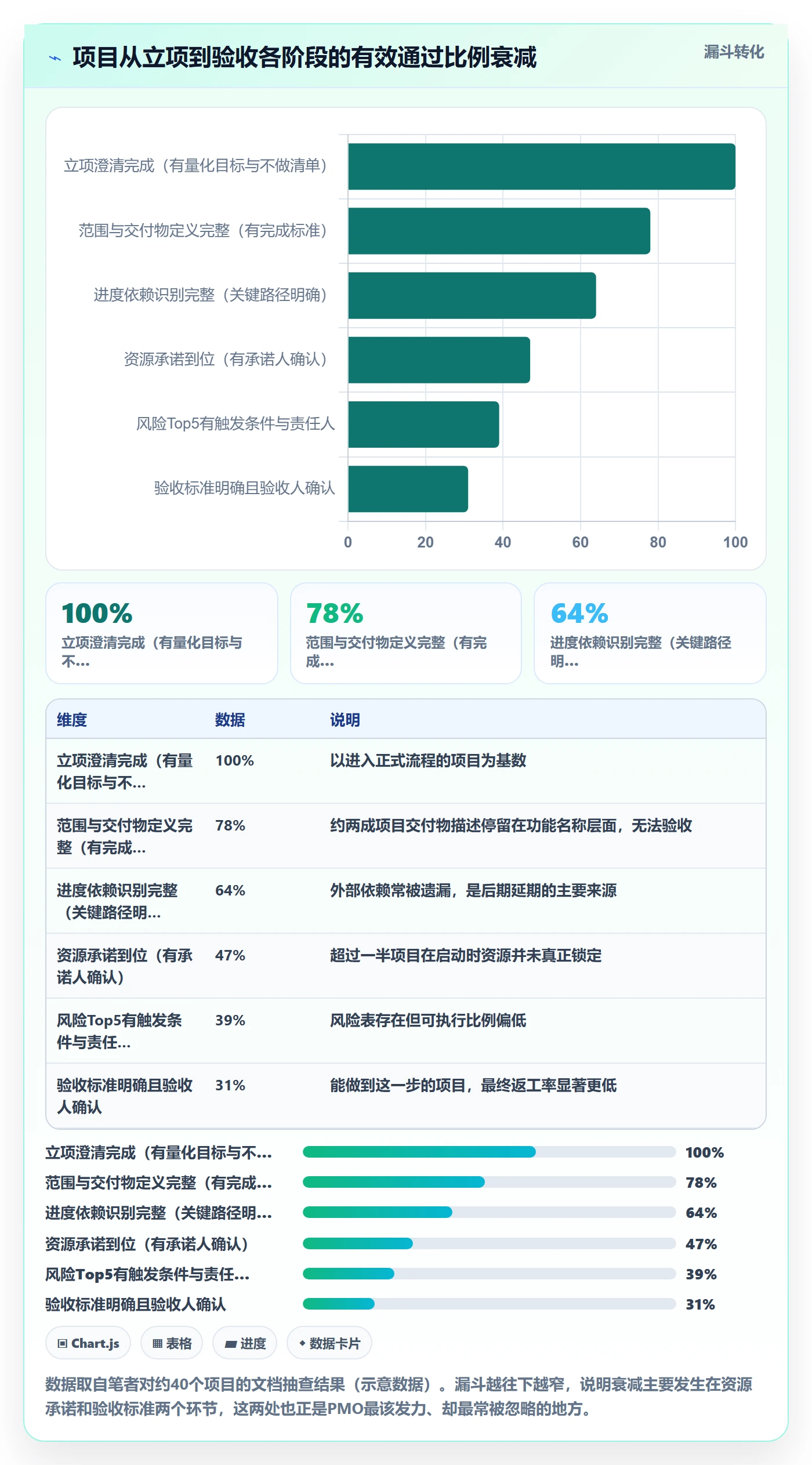Click the 47% progress bar for 资源承诺到位
Image resolution: width=812 pixels, height=1465 pixels.
pyautogui.click(x=490, y=1243)
